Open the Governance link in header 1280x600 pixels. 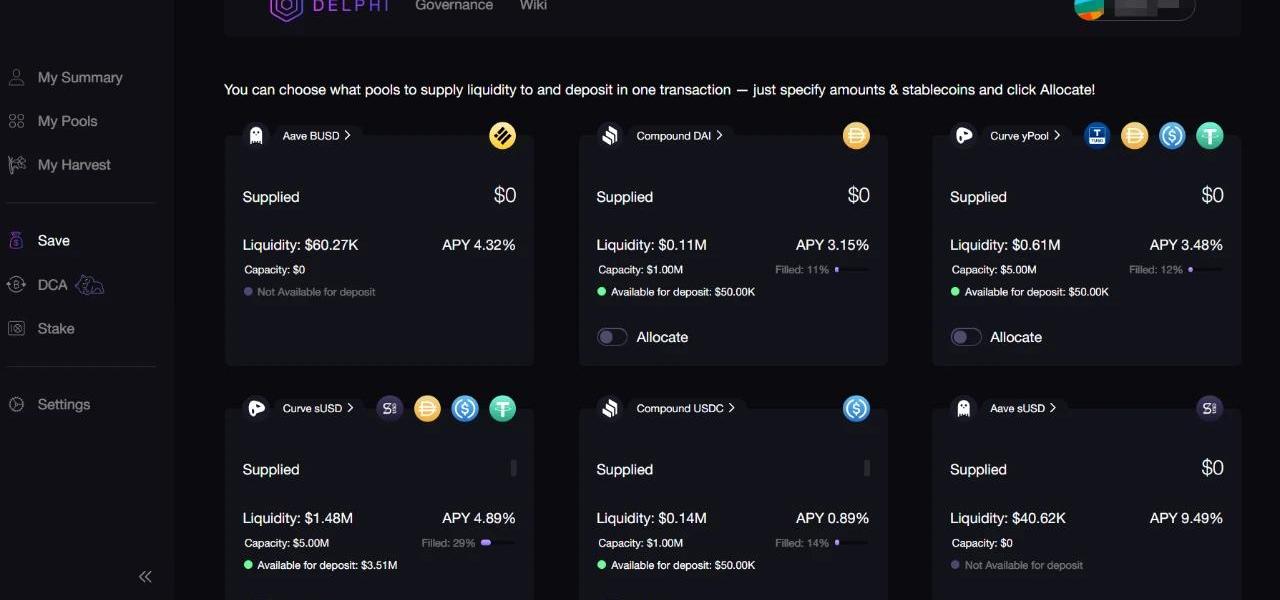click(454, 6)
